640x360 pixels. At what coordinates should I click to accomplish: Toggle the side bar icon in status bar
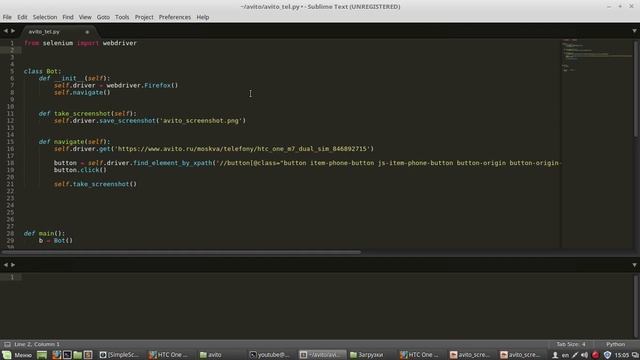click(7, 344)
